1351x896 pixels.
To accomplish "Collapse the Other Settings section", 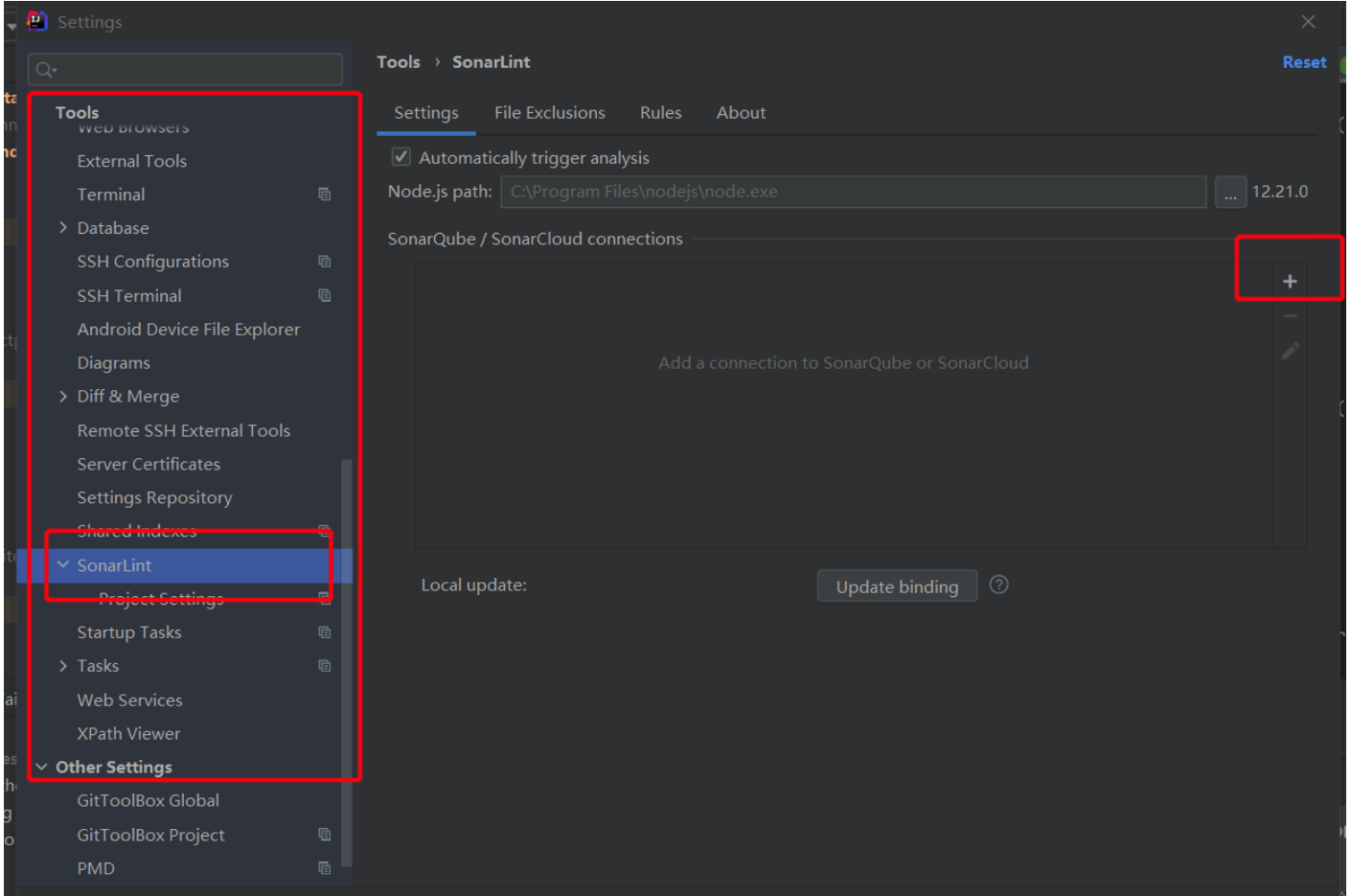I will [41, 768].
